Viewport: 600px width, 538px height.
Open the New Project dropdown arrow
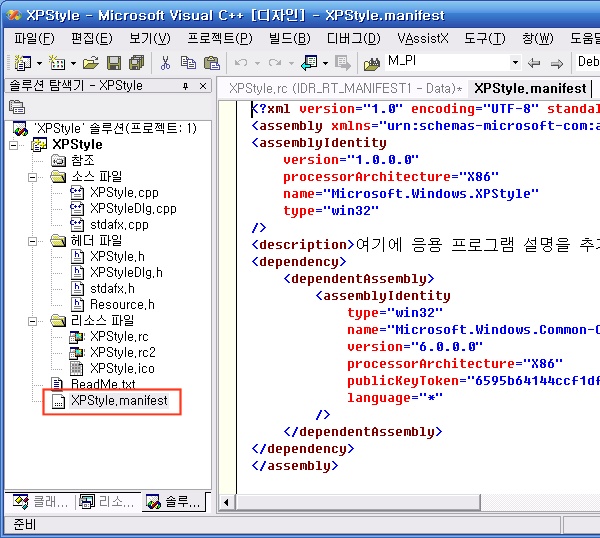pos(39,63)
